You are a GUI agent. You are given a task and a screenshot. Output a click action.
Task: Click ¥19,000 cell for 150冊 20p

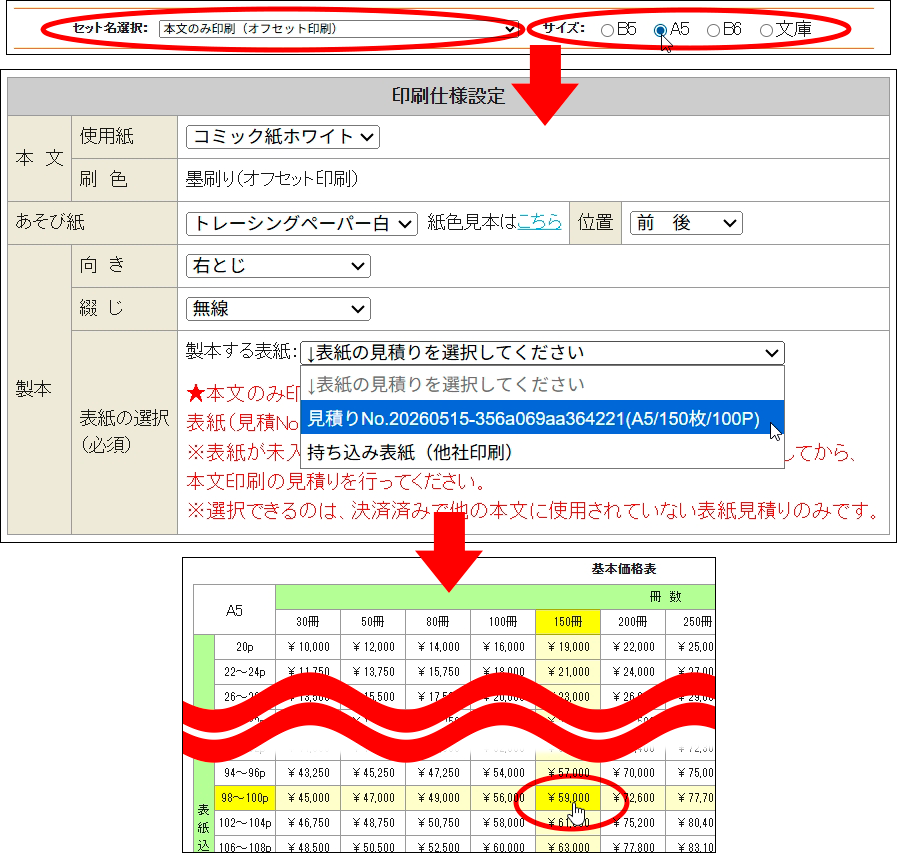(x=568, y=646)
